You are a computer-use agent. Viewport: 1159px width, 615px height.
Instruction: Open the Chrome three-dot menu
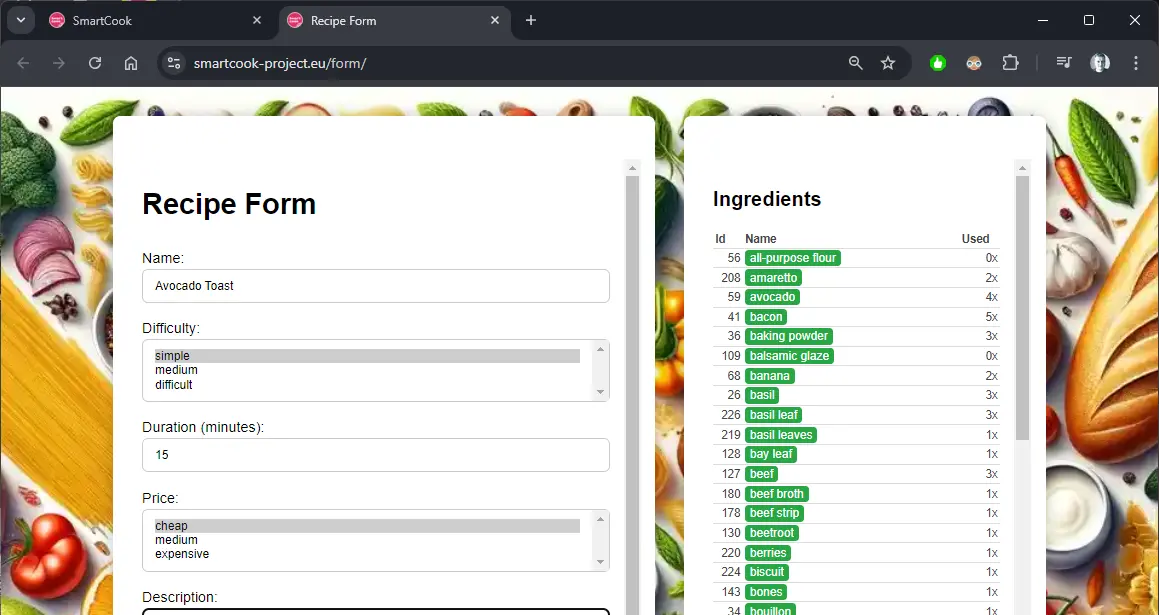(1136, 63)
